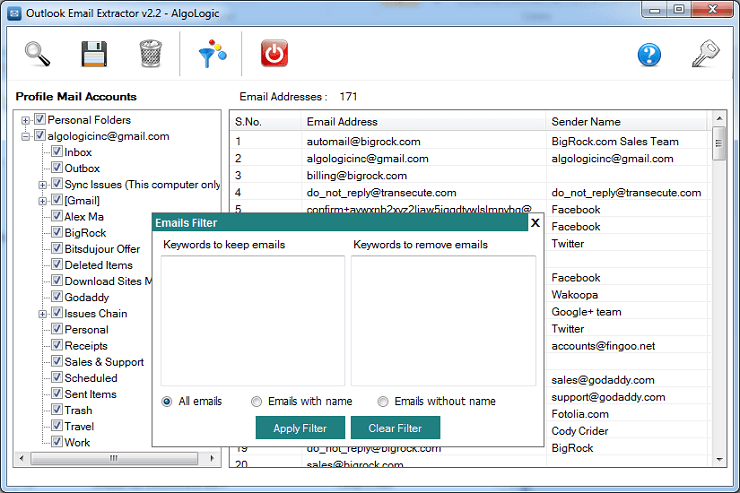The width and height of the screenshot is (740, 493).
Task: Uncheck the Outbox folder checkbox
Action: pyautogui.click(x=57, y=167)
